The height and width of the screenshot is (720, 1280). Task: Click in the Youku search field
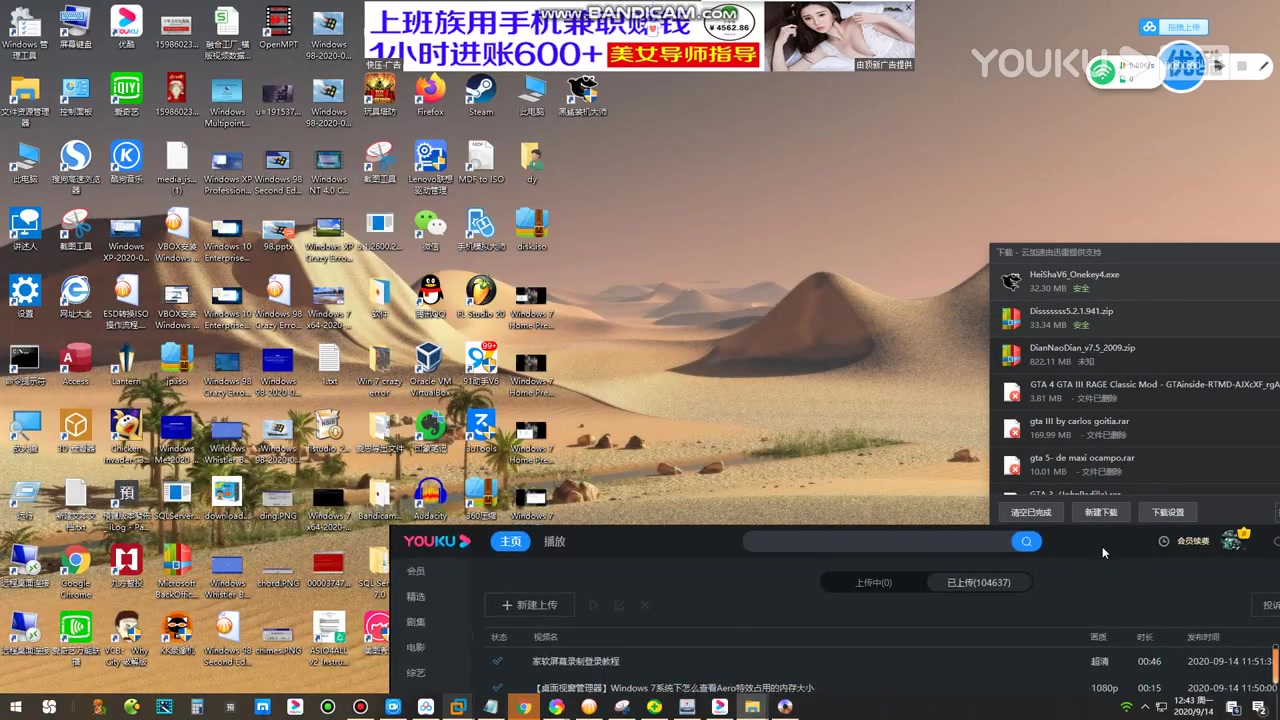coord(877,541)
